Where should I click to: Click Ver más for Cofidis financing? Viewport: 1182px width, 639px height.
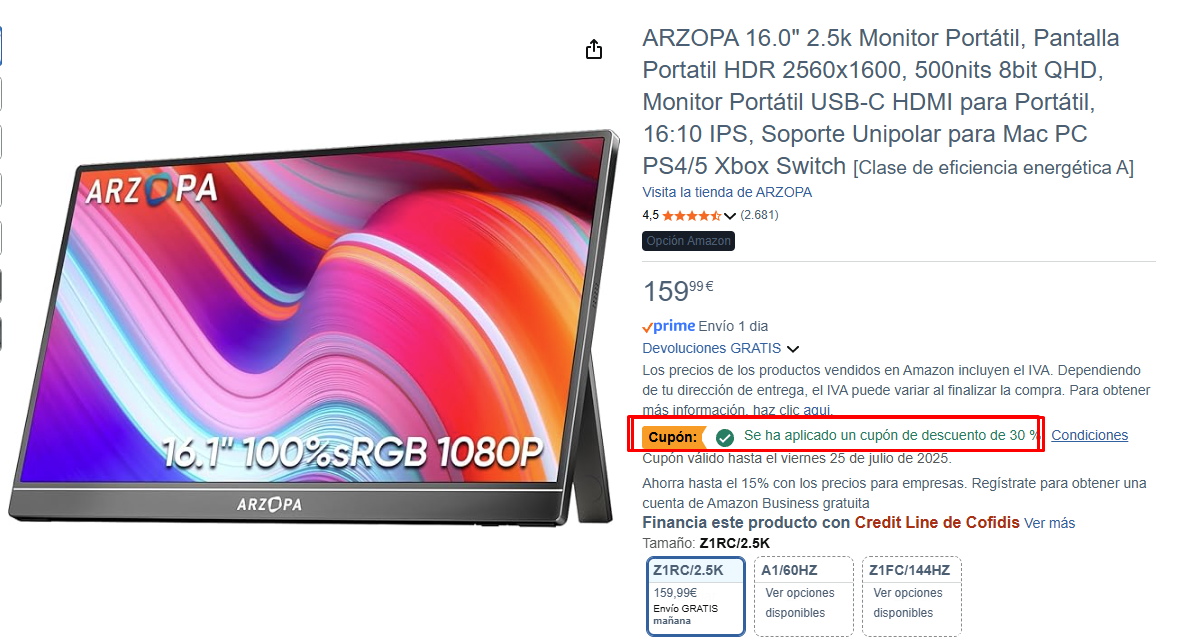pyautogui.click(x=1049, y=523)
